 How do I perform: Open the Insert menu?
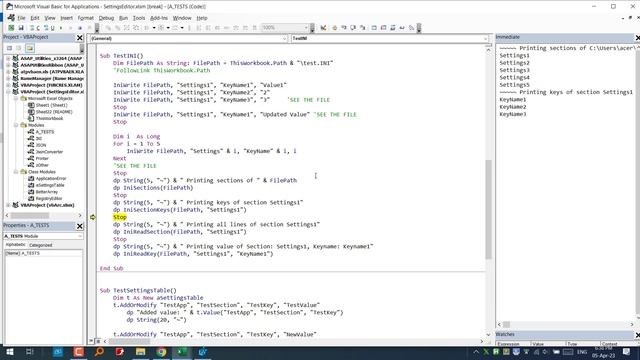[67, 18]
